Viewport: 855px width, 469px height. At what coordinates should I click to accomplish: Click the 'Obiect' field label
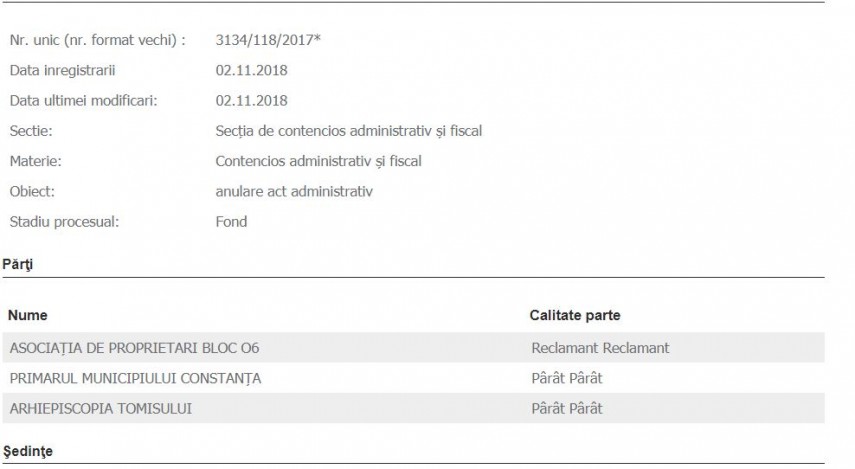tap(32, 191)
